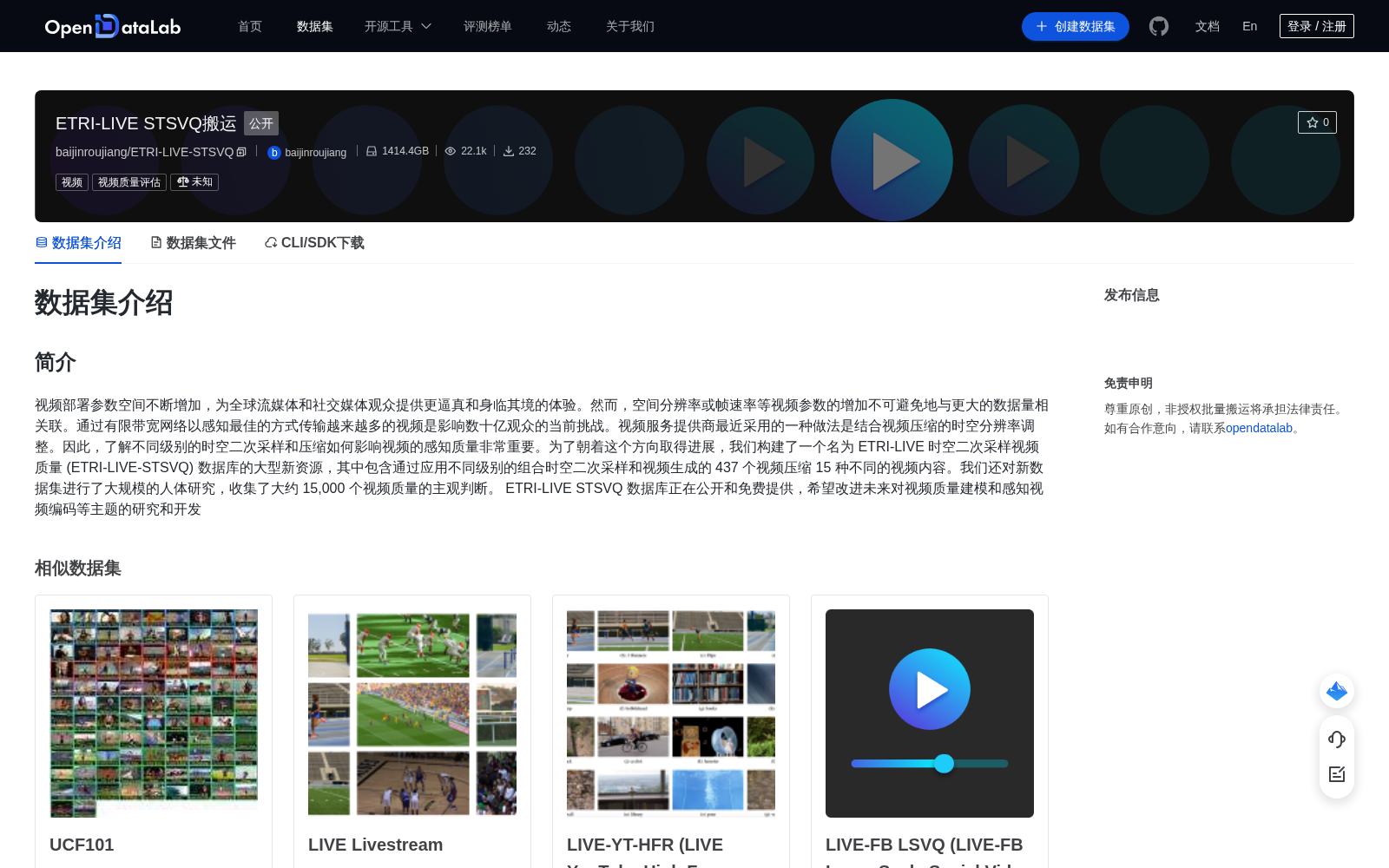1389x868 pixels.
Task: Click the 创建数据集 button
Action: point(1076,26)
